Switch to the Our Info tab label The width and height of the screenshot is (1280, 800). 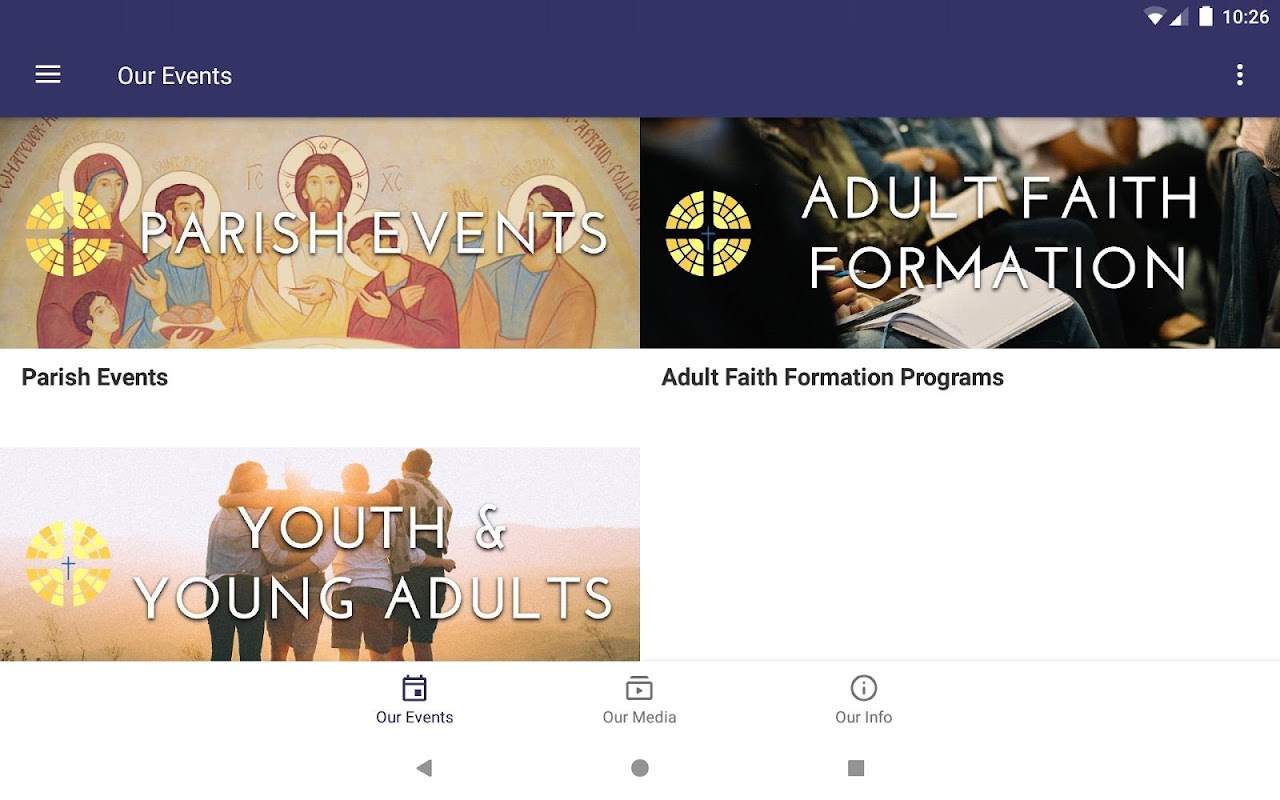pos(863,717)
